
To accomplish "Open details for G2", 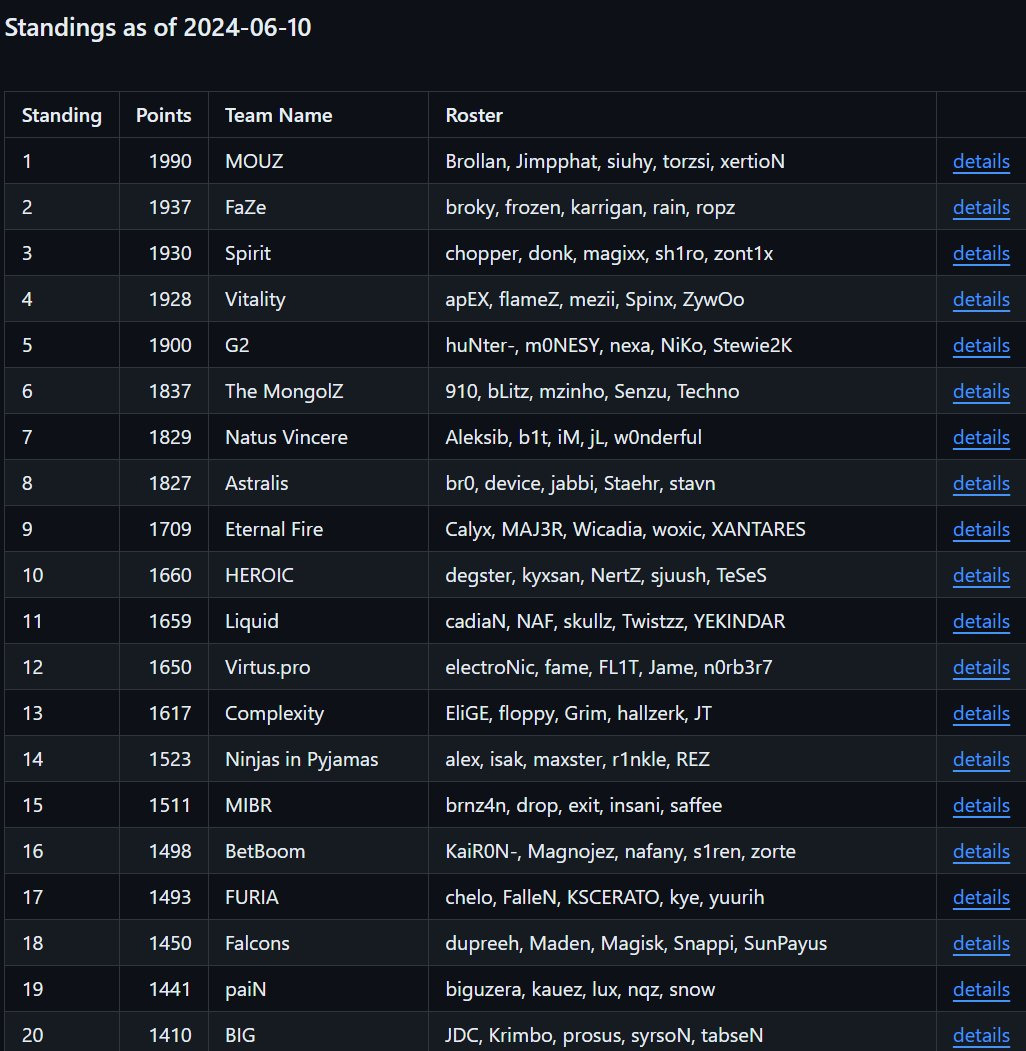I will tap(980, 345).
